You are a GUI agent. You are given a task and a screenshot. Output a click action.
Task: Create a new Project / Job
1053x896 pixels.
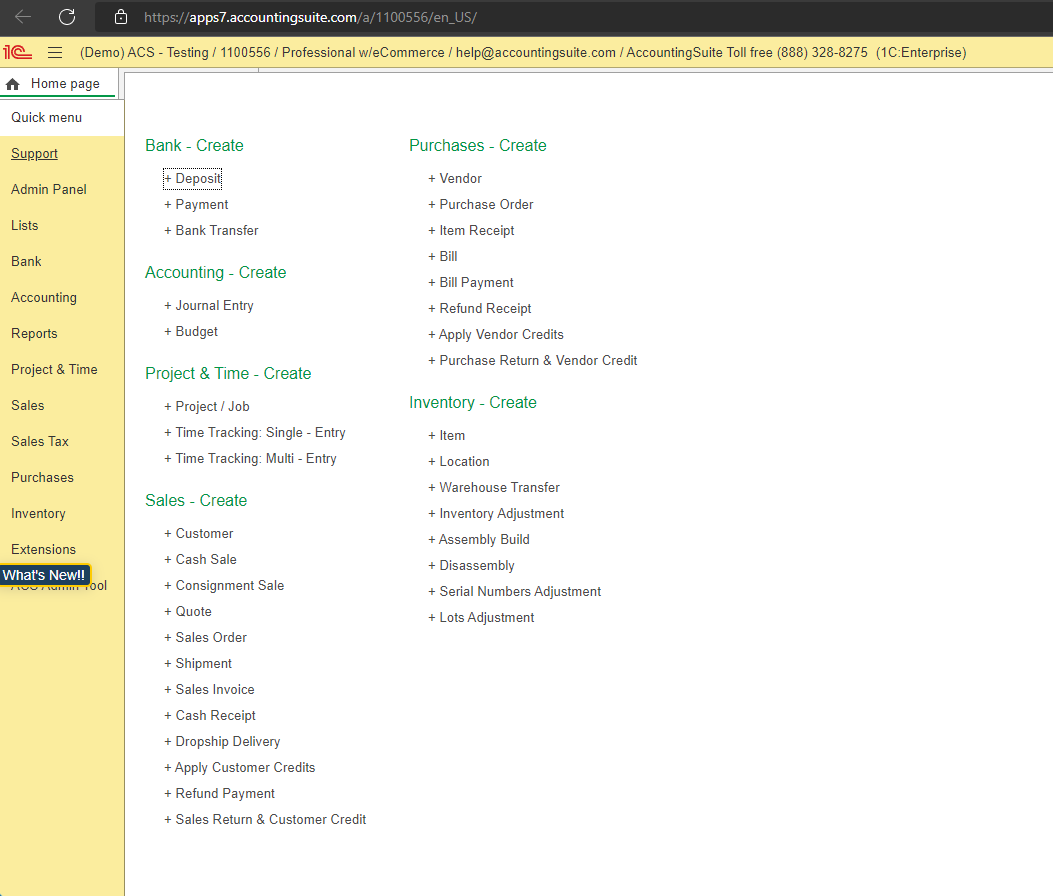tap(207, 407)
